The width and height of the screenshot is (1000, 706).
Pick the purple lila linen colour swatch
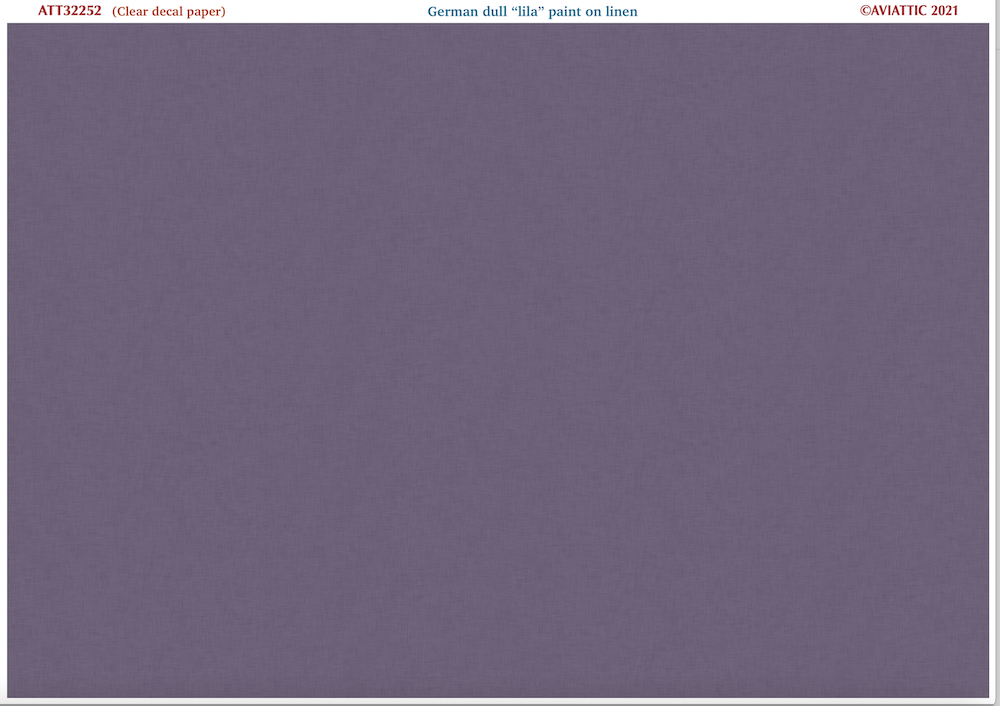pos(497,360)
